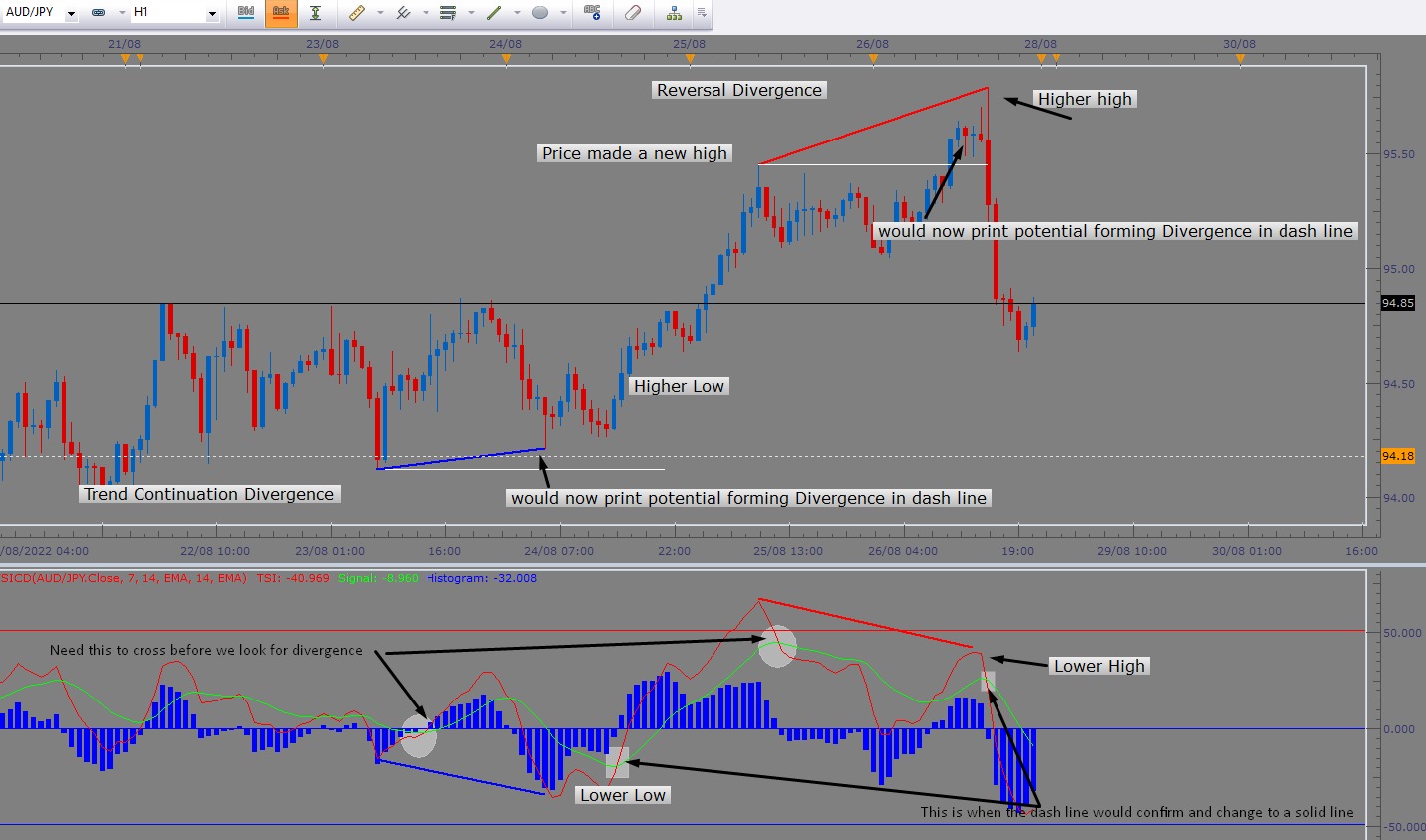Viewport: 1426px width, 840px height.
Task: Click the orange event marker under 30/08
Action: (x=1240, y=60)
